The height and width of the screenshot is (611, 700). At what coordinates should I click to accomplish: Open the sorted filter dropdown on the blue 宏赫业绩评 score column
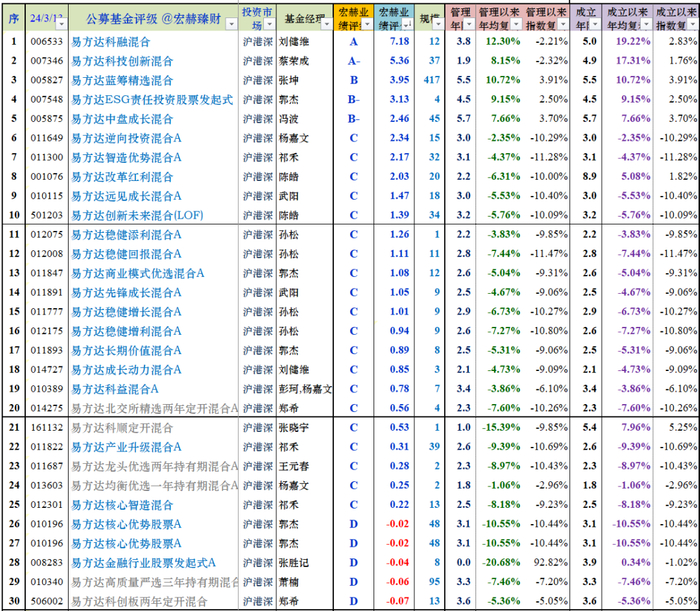pyautogui.click(x=407, y=25)
